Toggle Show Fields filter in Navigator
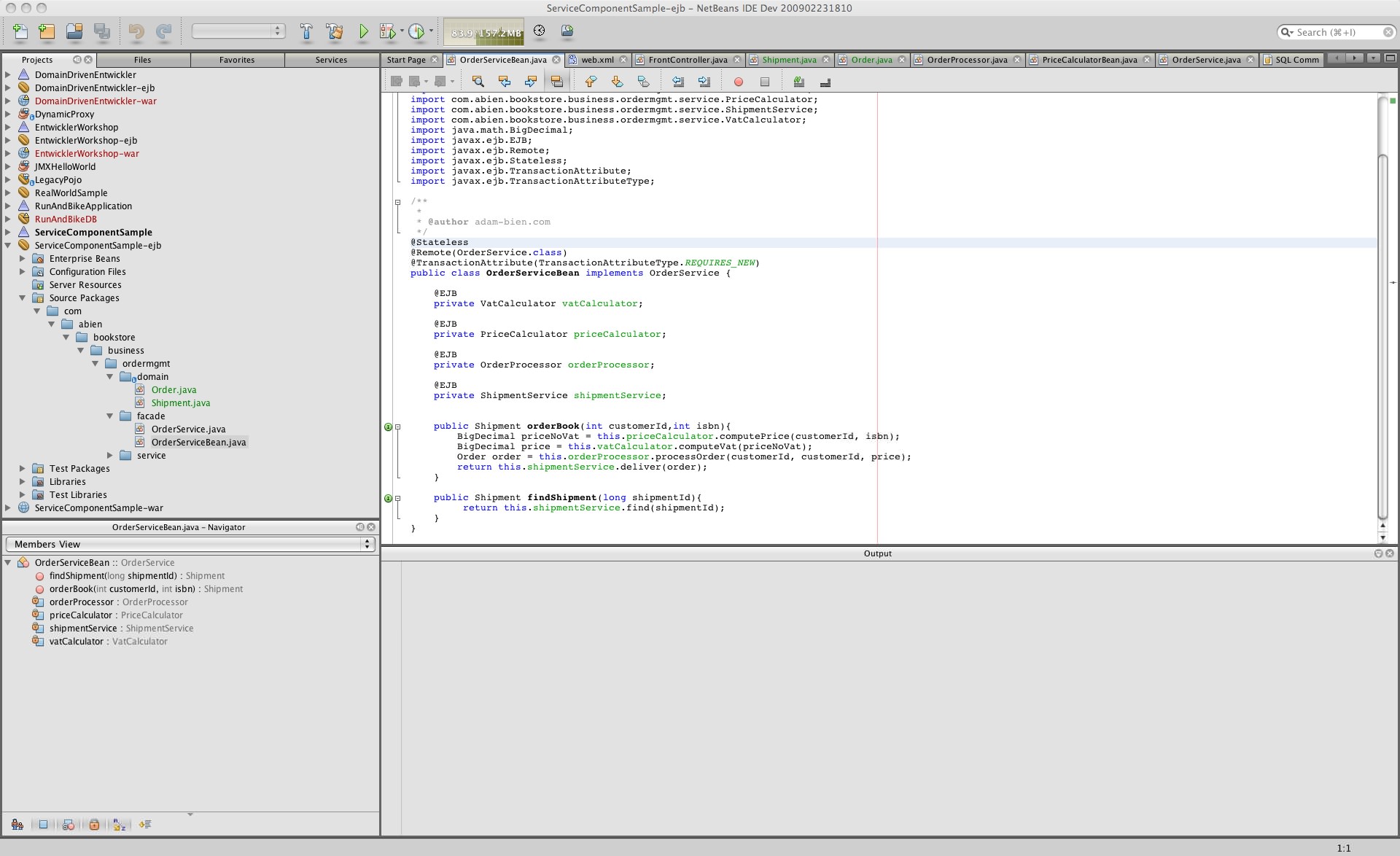Image resolution: width=1400 pixels, height=856 pixels. [43, 825]
